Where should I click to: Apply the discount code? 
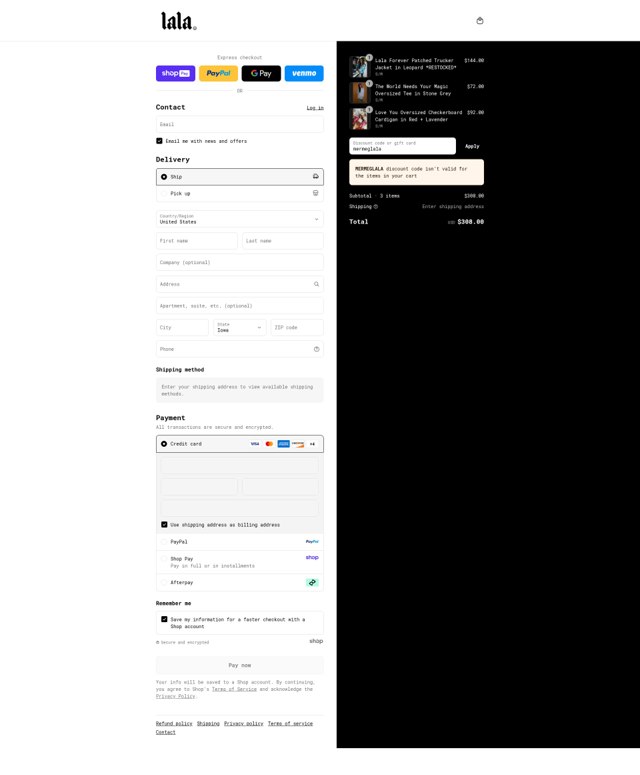pos(472,146)
